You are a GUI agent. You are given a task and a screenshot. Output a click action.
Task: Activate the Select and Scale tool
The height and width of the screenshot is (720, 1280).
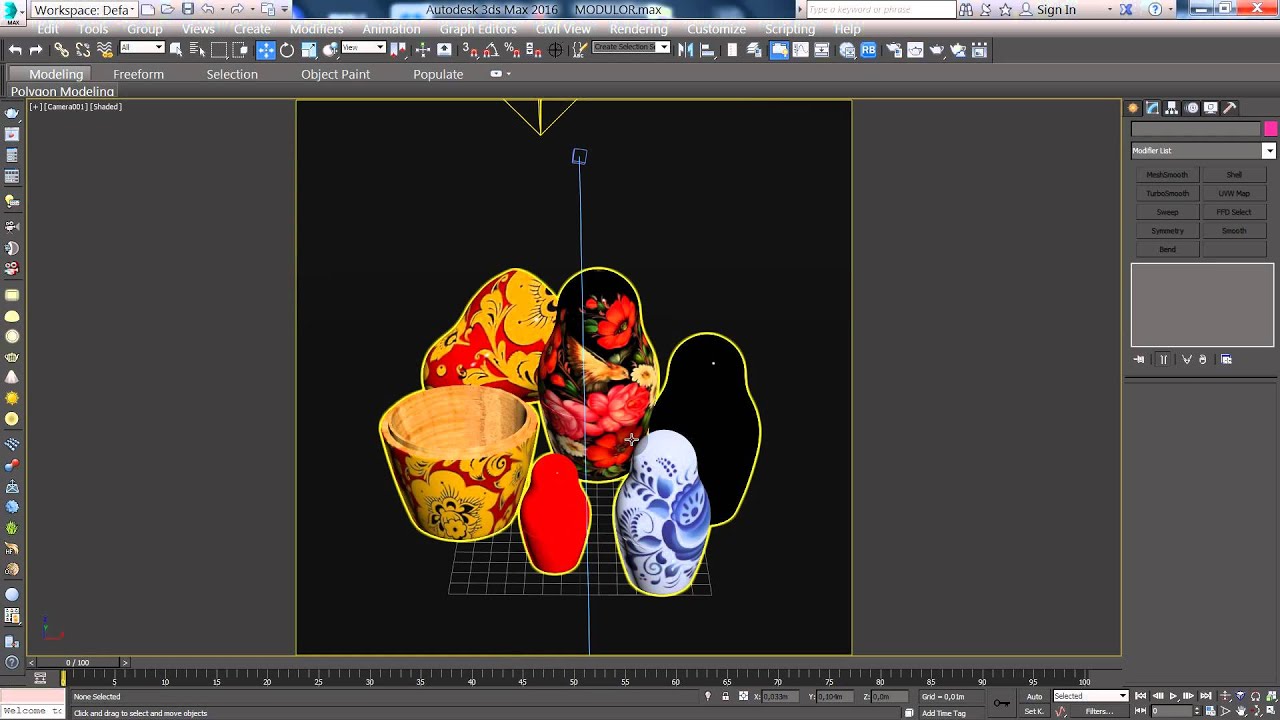(309, 50)
